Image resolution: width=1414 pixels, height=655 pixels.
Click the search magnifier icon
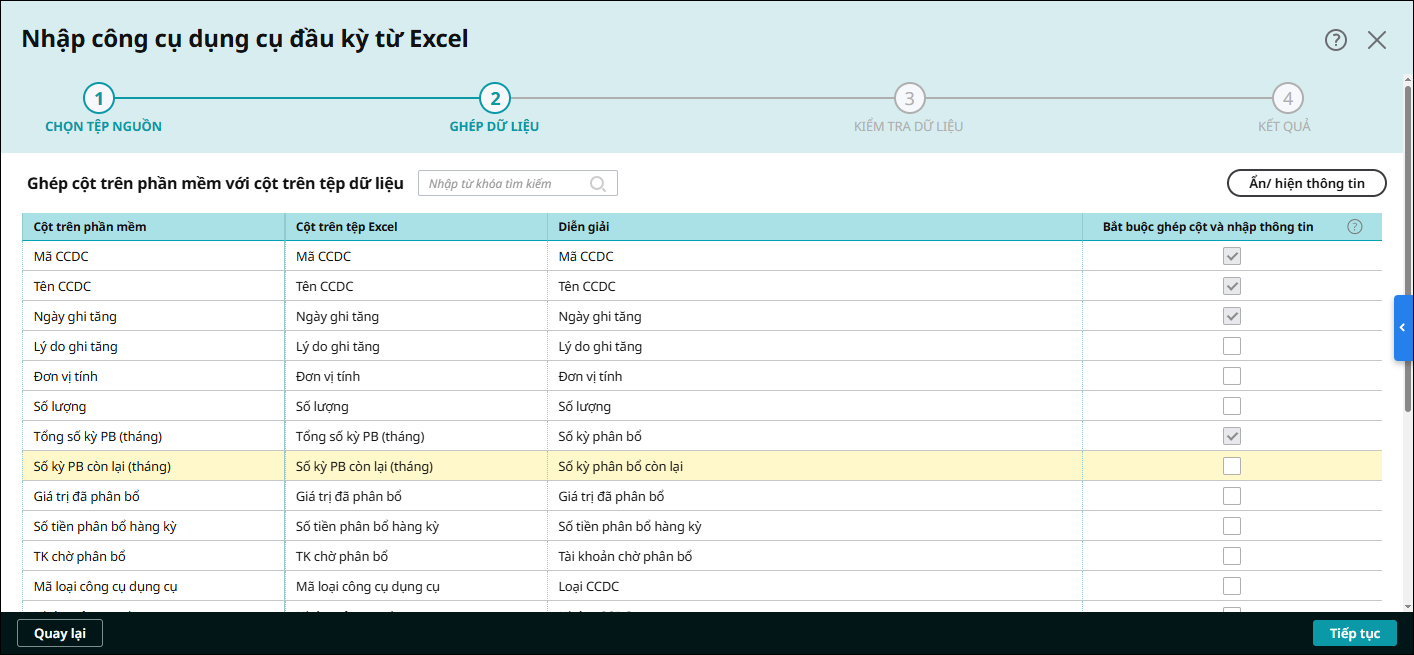tap(599, 184)
